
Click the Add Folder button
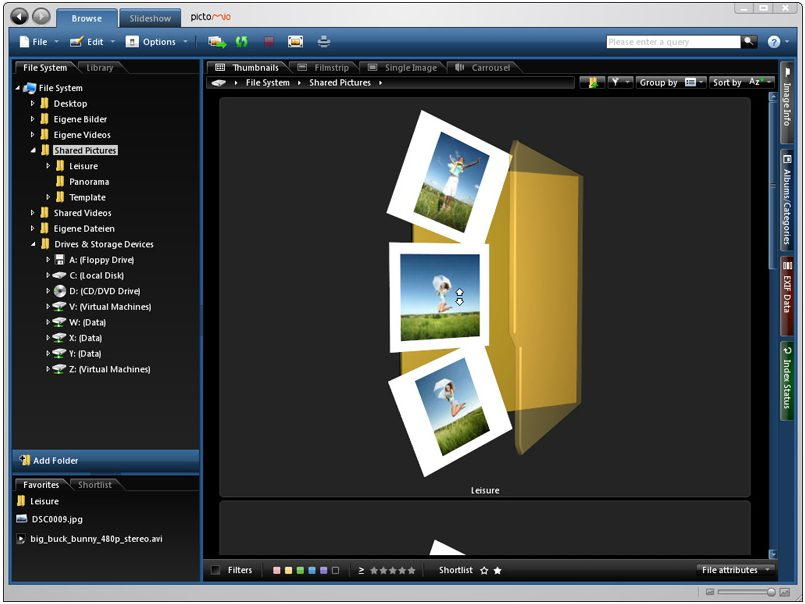click(55, 461)
